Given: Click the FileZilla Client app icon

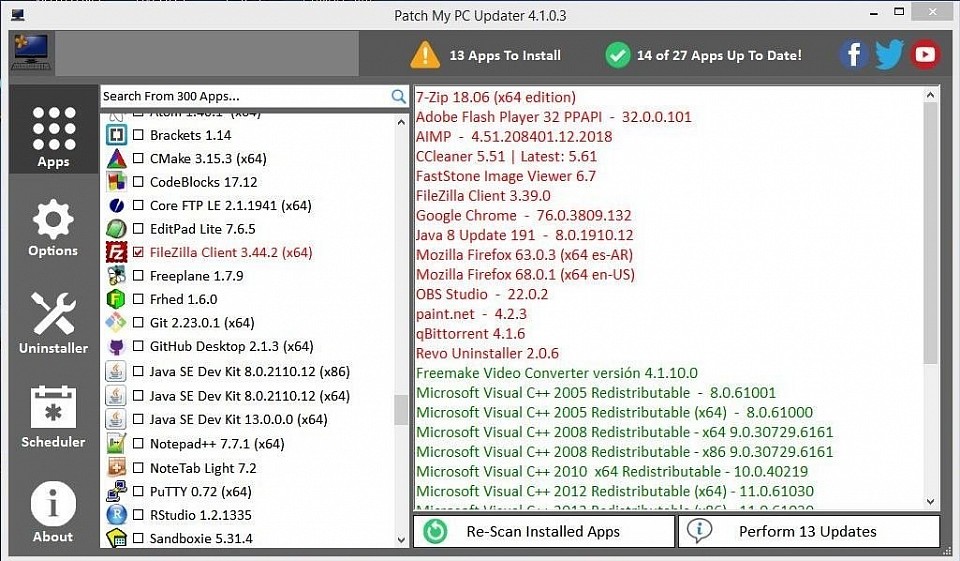Looking at the screenshot, I should click(x=116, y=252).
